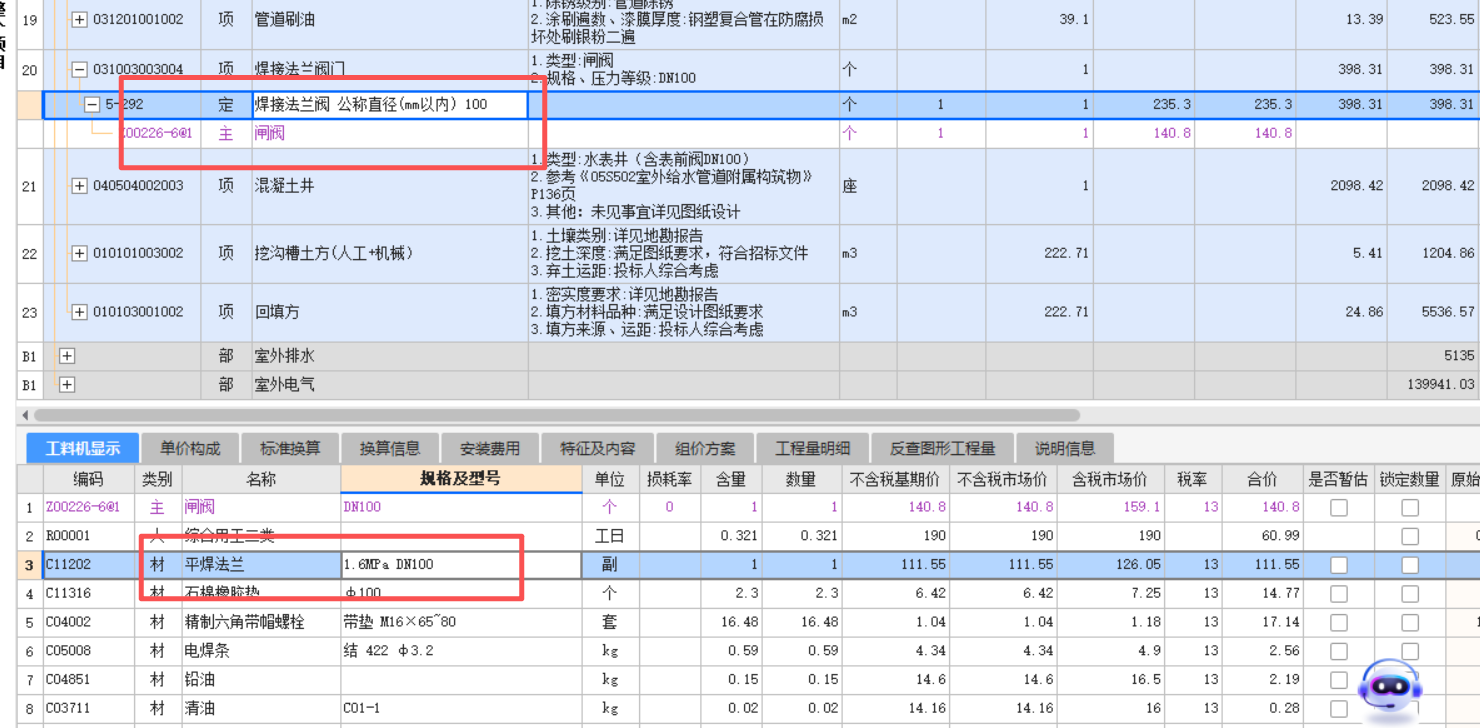Tick 锁定数量 checkbox for 电焊条 row

[1410, 651]
